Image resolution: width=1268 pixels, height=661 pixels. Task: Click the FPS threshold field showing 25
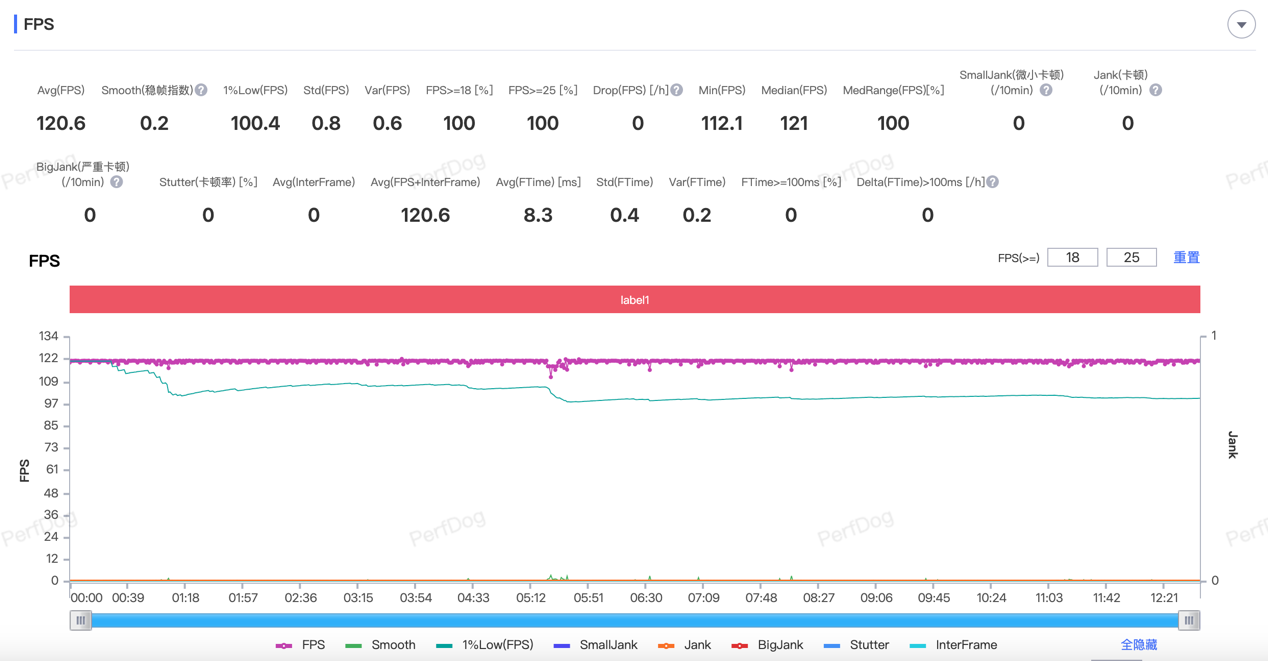pos(1131,258)
